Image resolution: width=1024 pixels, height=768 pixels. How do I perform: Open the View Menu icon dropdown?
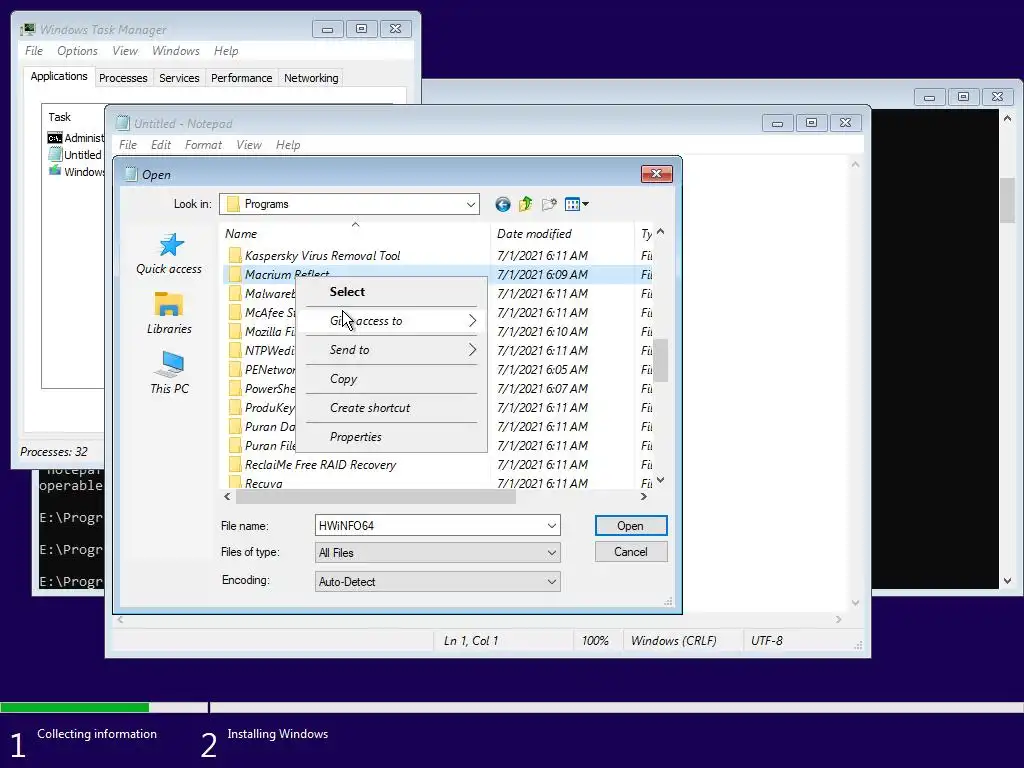[576, 204]
